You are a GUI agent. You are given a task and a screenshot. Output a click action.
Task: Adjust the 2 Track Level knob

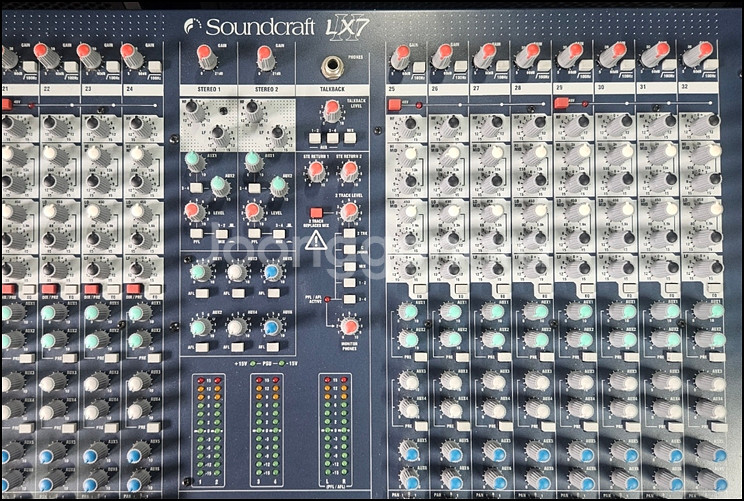tap(350, 212)
